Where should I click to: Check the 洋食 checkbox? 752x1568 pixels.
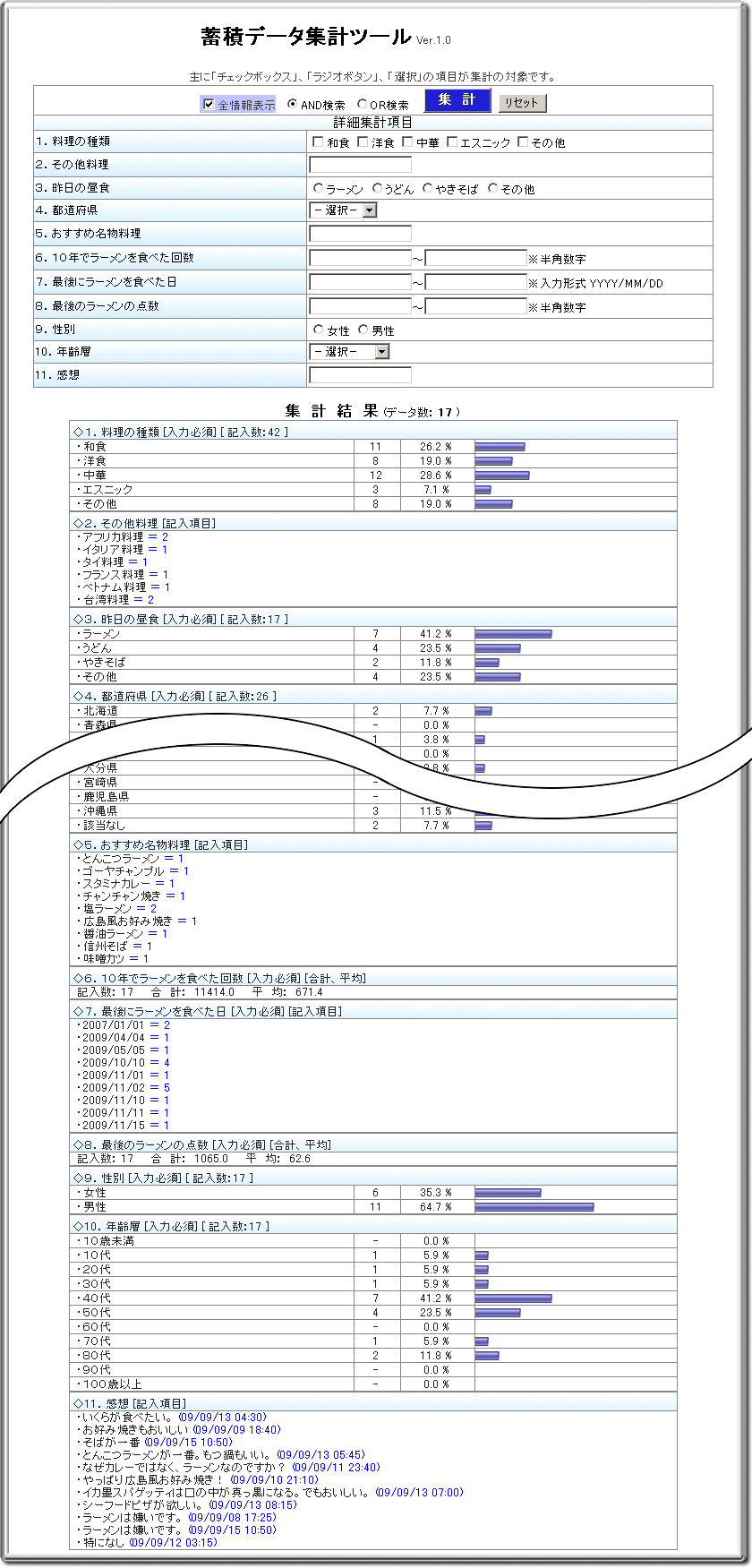pos(363,141)
